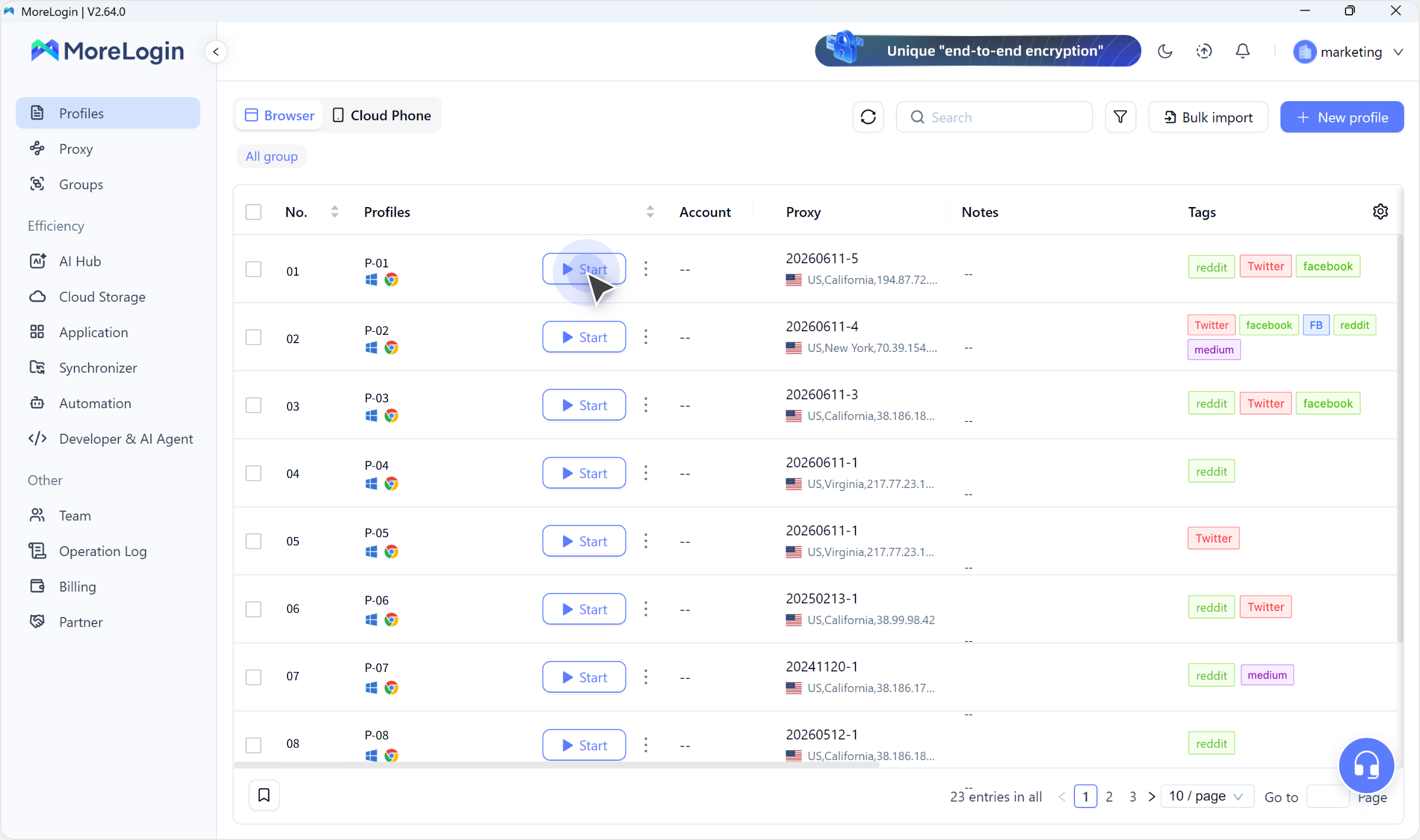Focus the Go to page input
Screen dimensions: 1420x840
[x=1327, y=797]
